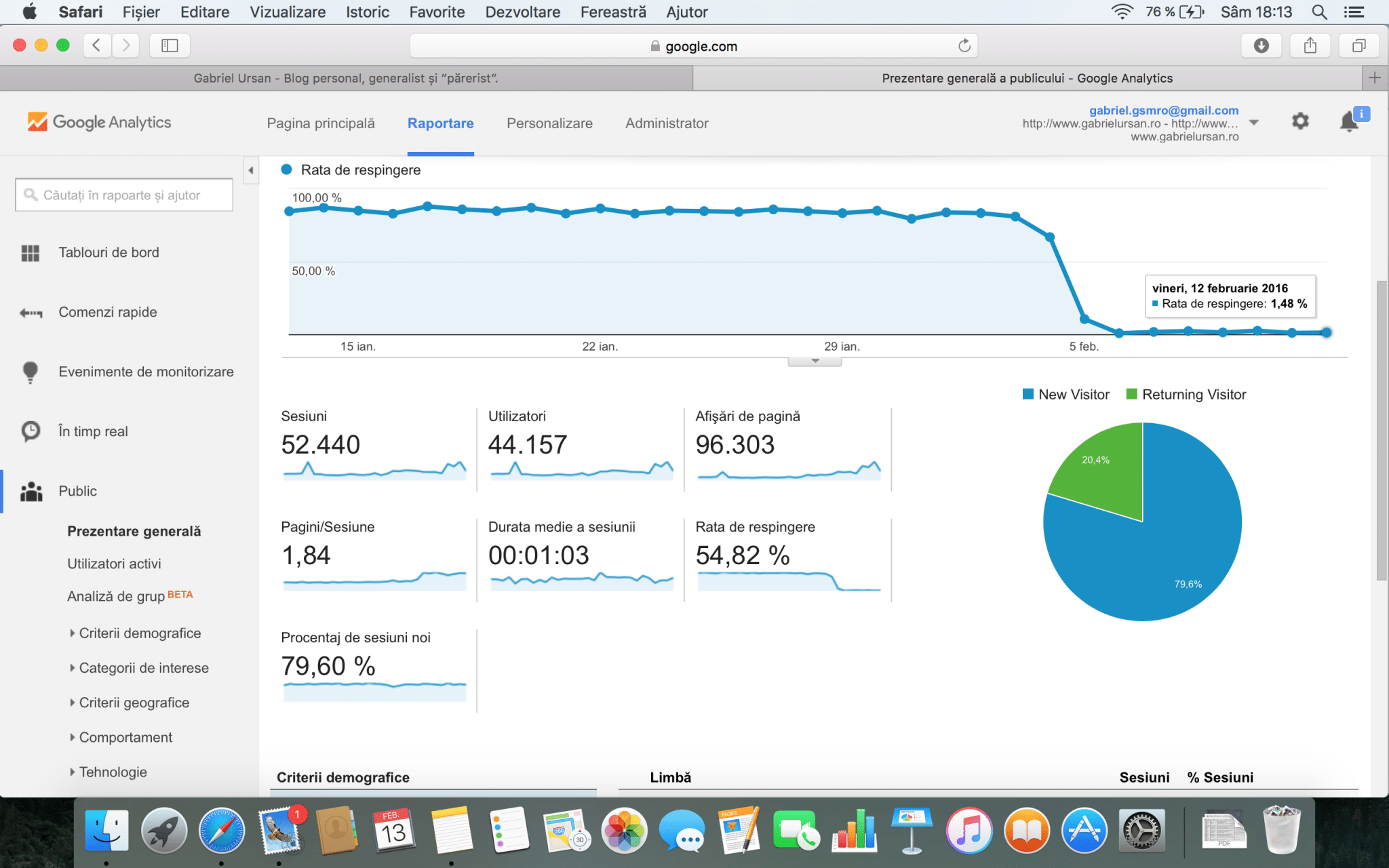Viewport: 1389px width, 868px height.
Task: Open the Administrator tab
Action: pos(667,123)
